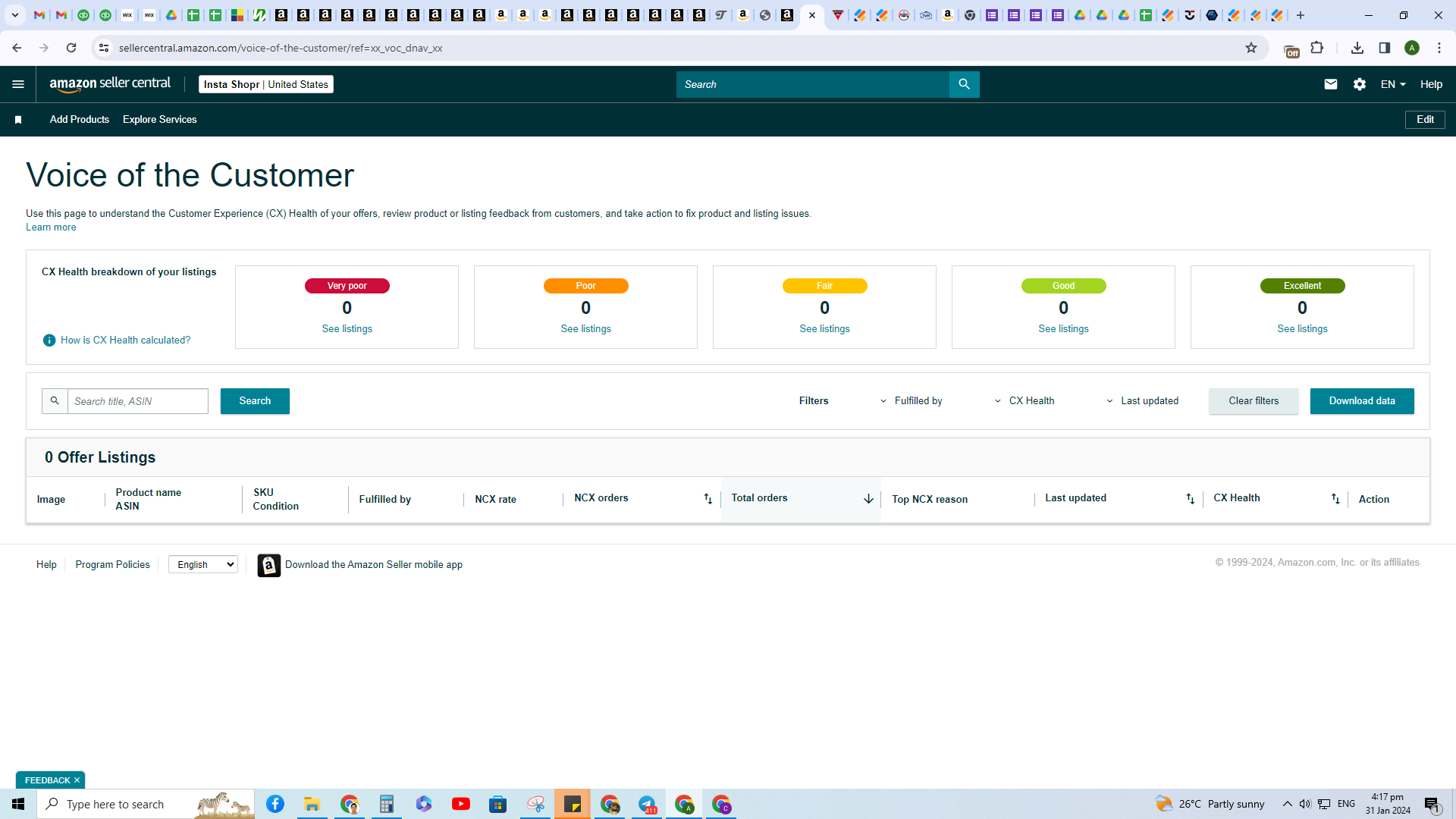The image size is (1456, 819).
Task: Click the CX Health info icon
Action: (49, 340)
